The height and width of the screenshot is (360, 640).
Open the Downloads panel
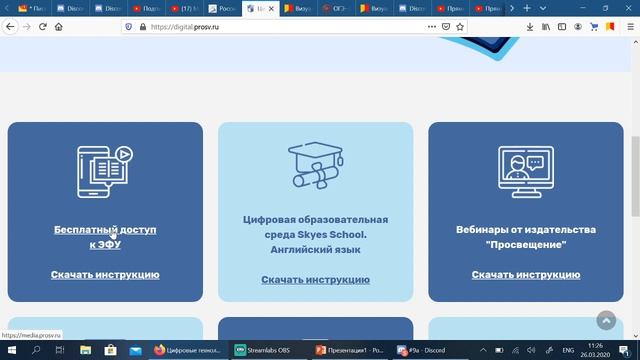[x=530, y=27]
